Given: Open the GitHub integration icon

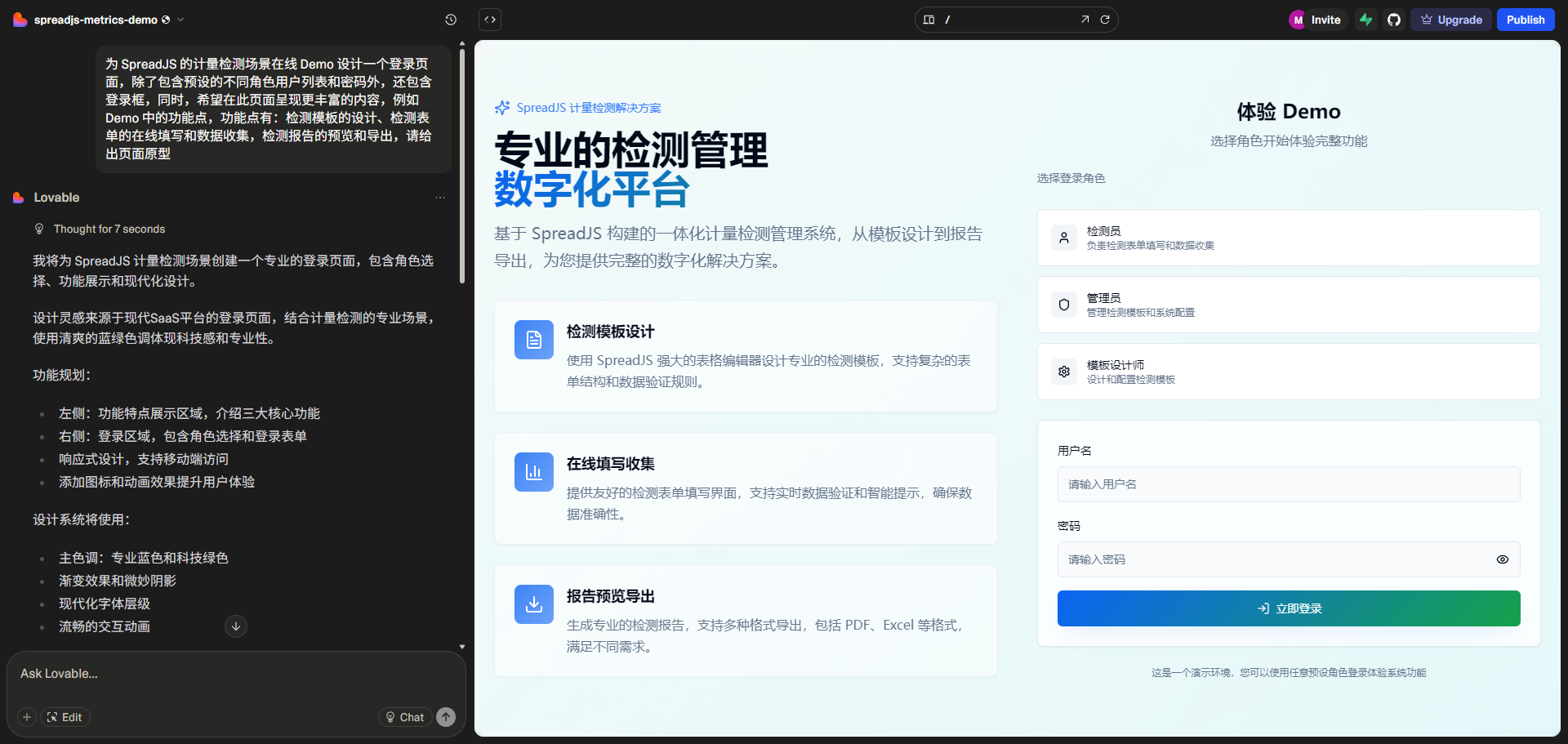Looking at the screenshot, I should click(1394, 20).
